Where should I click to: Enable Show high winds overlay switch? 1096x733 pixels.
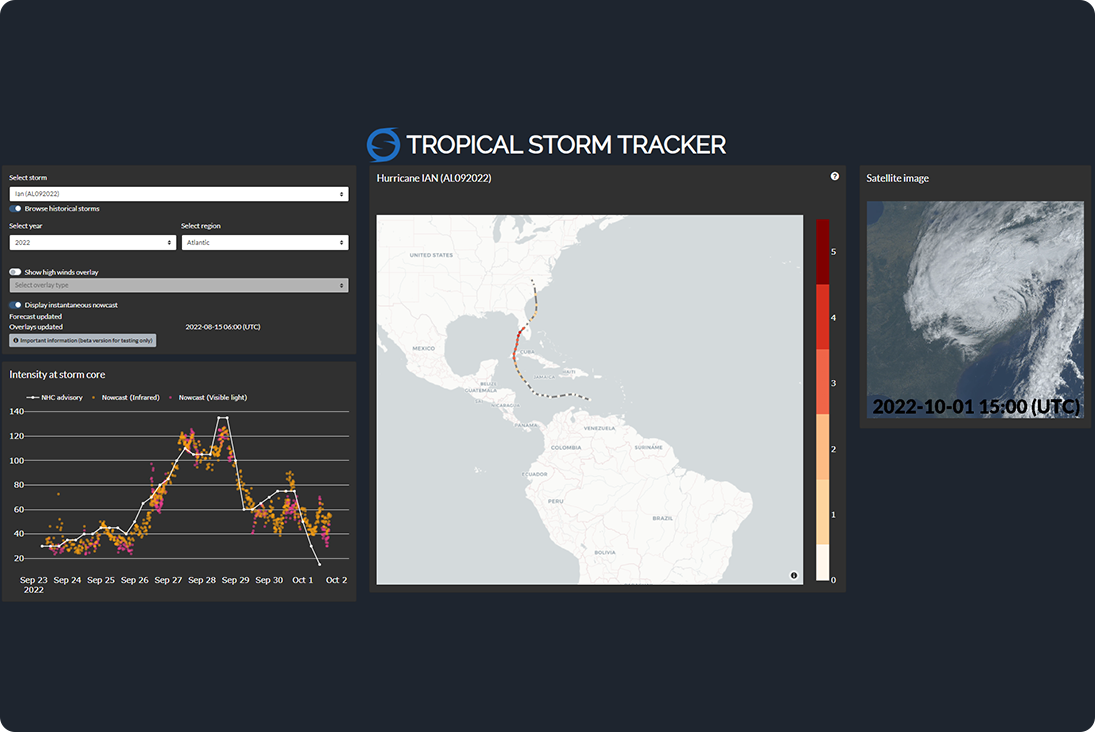point(16,272)
